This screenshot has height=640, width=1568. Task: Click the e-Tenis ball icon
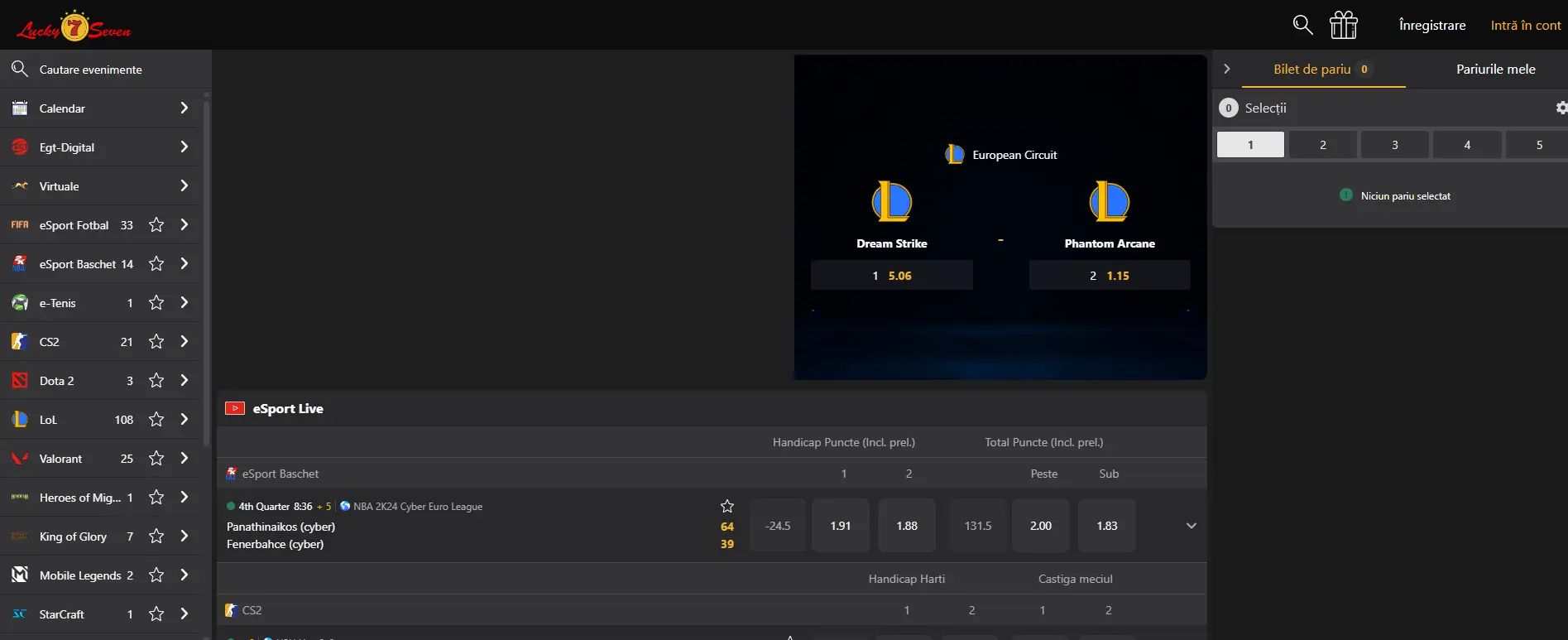[x=20, y=303]
